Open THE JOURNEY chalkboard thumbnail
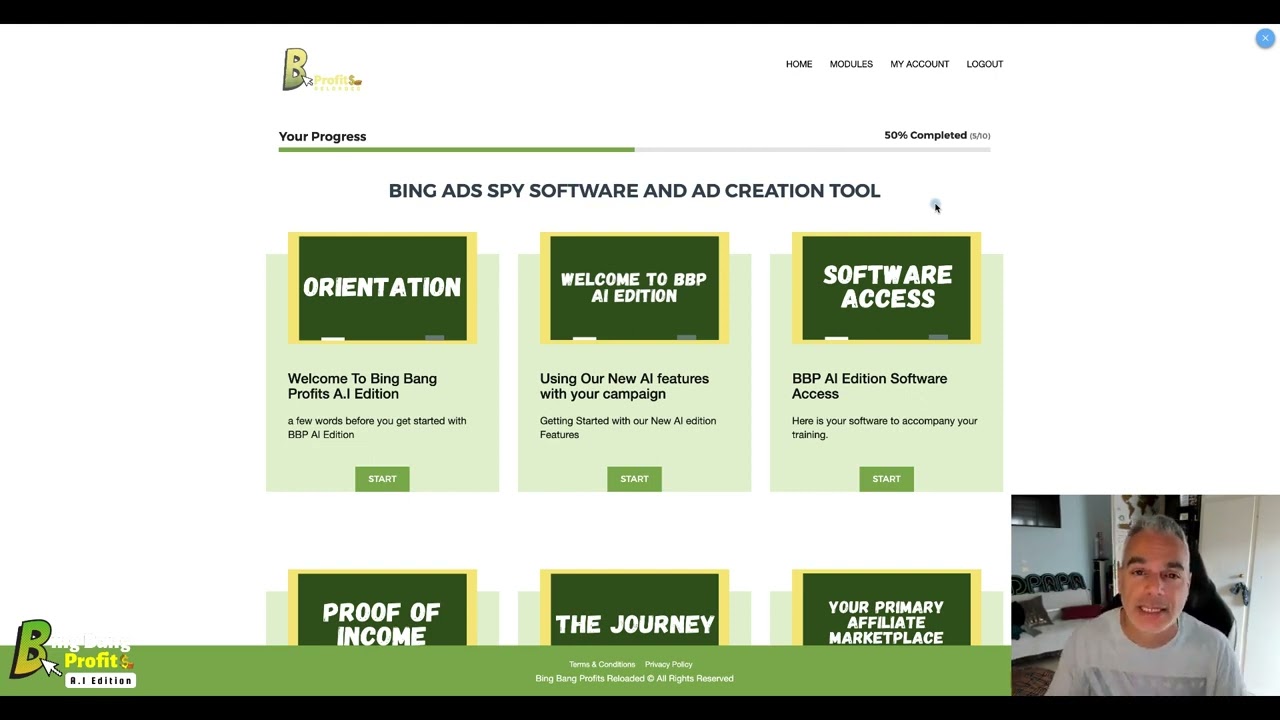 coord(634,607)
